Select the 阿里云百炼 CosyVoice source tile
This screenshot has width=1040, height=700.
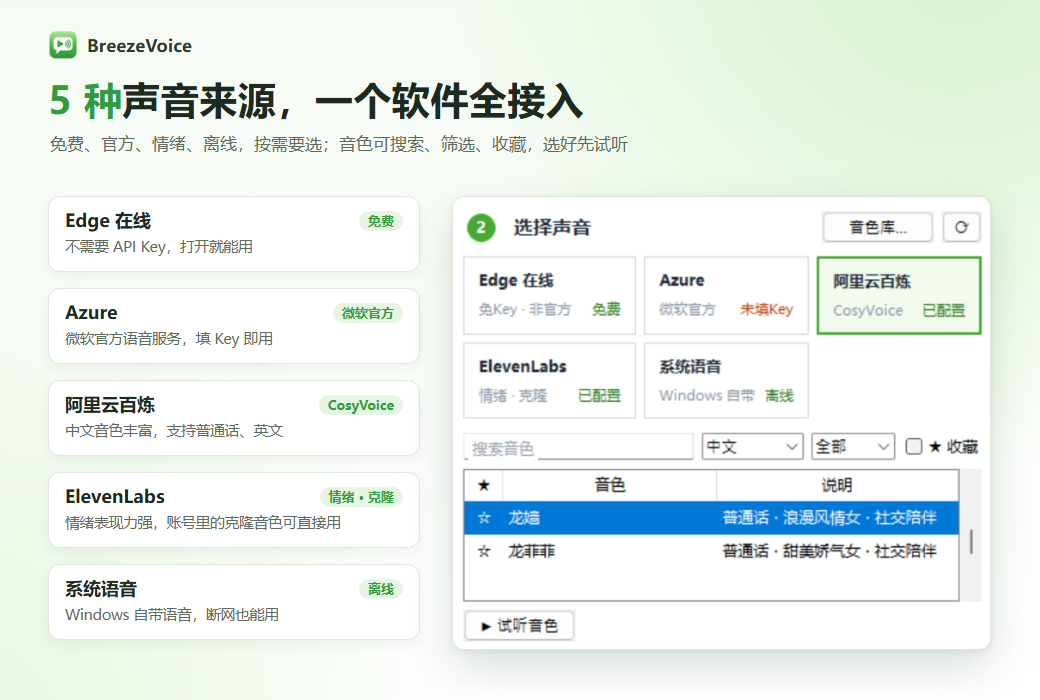(x=899, y=295)
